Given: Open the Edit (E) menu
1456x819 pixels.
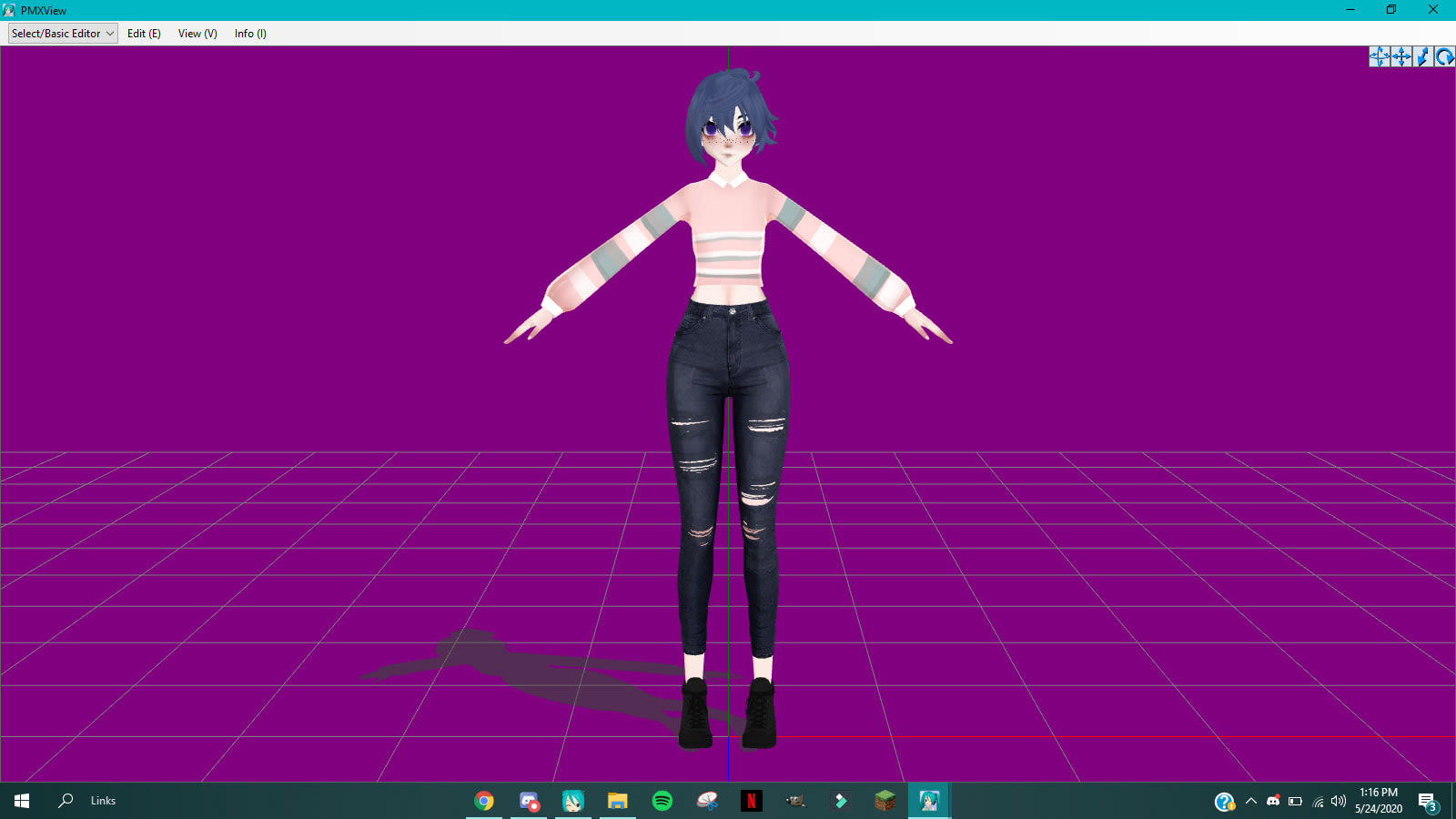Looking at the screenshot, I should point(144,34).
